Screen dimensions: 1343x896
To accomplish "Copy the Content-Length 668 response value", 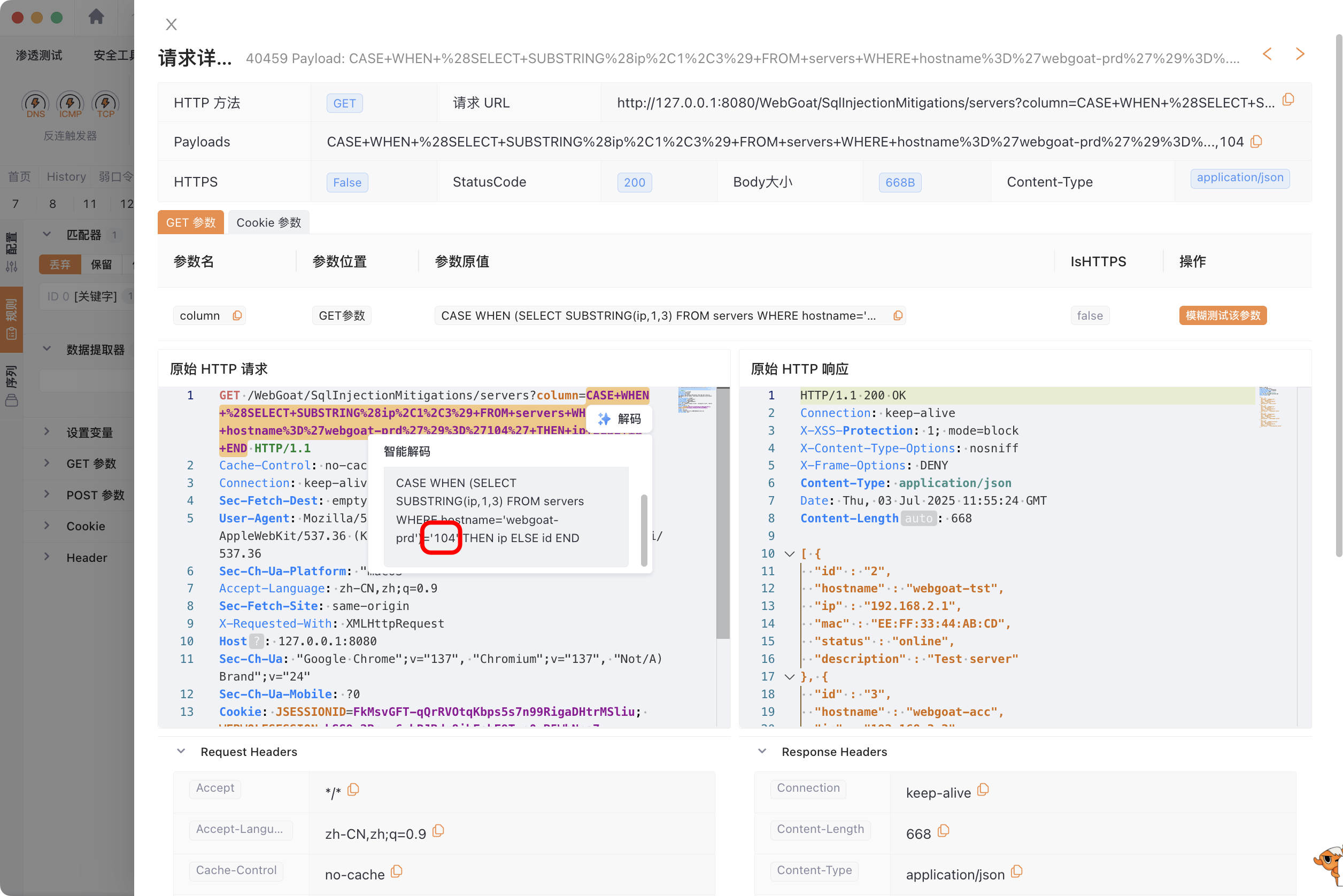I will click(x=944, y=831).
